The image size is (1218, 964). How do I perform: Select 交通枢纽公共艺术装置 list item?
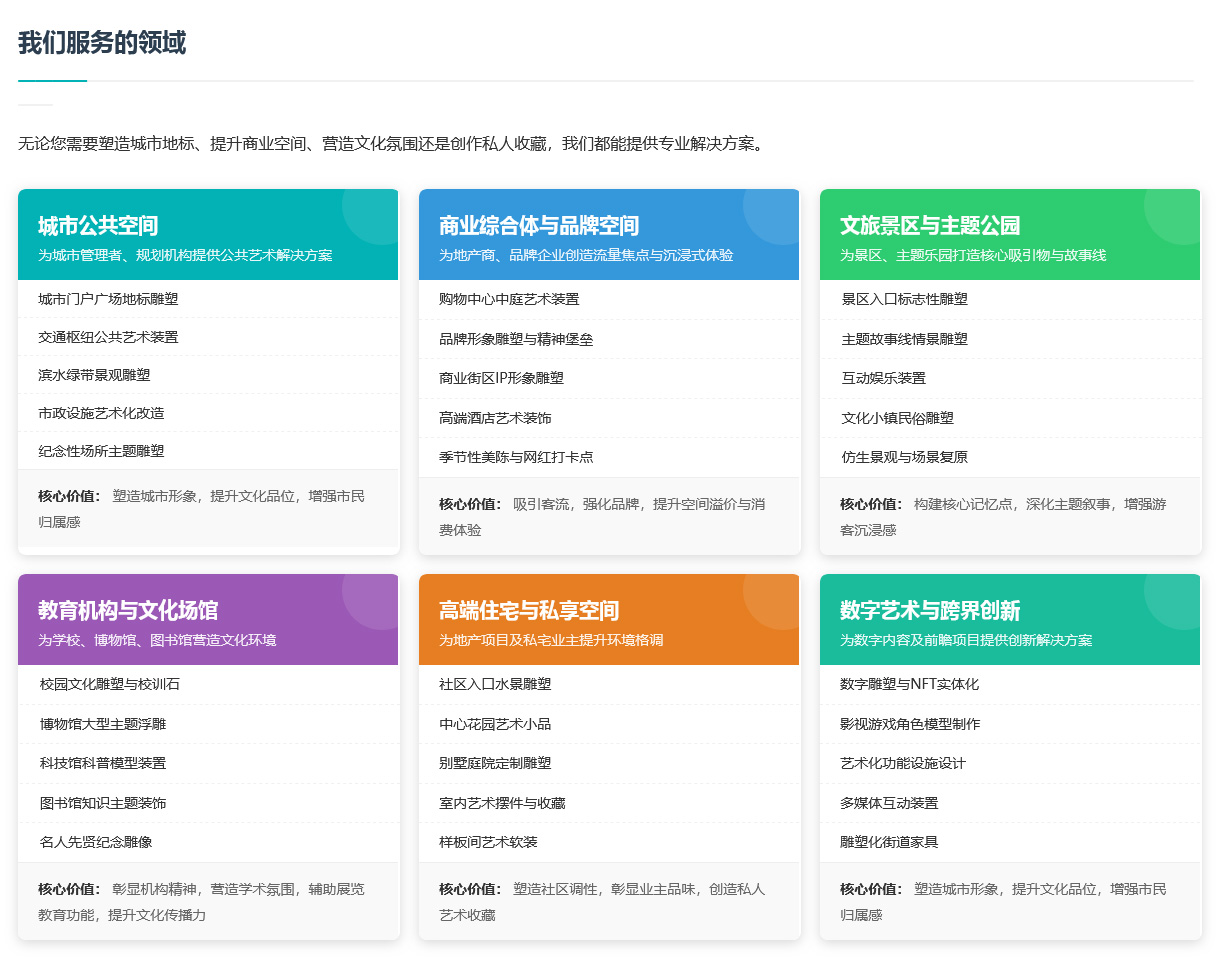pyautogui.click(x=108, y=337)
